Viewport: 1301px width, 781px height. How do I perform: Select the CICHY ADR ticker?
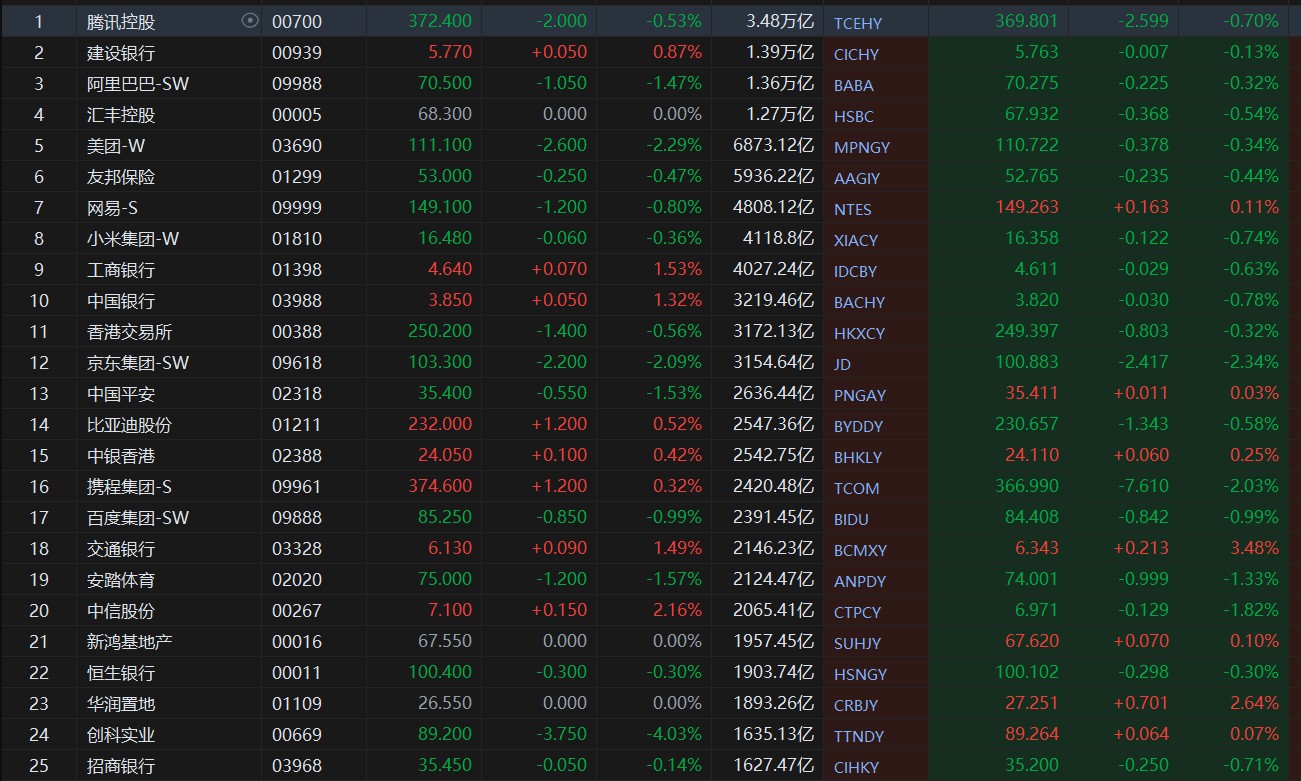point(856,54)
